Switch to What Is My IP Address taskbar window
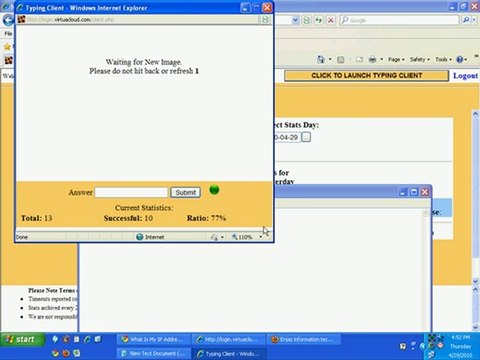This screenshot has width=480, height=360. [x=153, y=339]
